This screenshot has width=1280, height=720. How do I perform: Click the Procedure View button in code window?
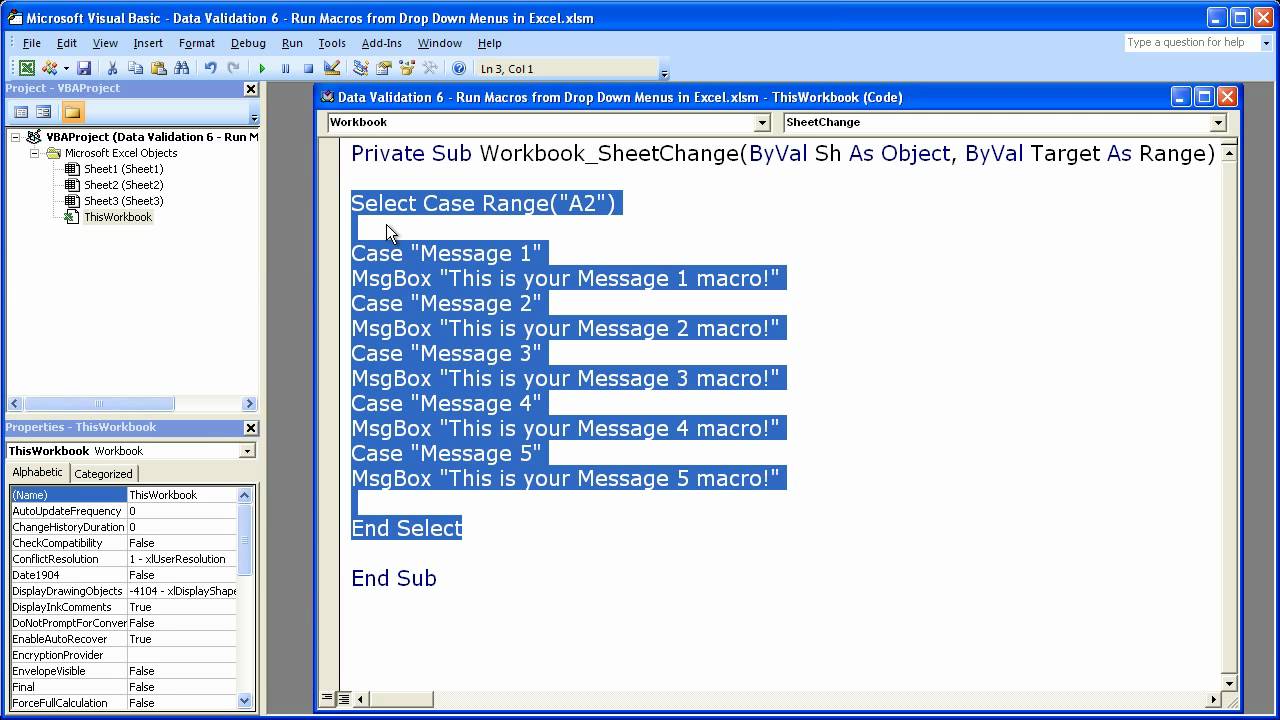(327, 699)
